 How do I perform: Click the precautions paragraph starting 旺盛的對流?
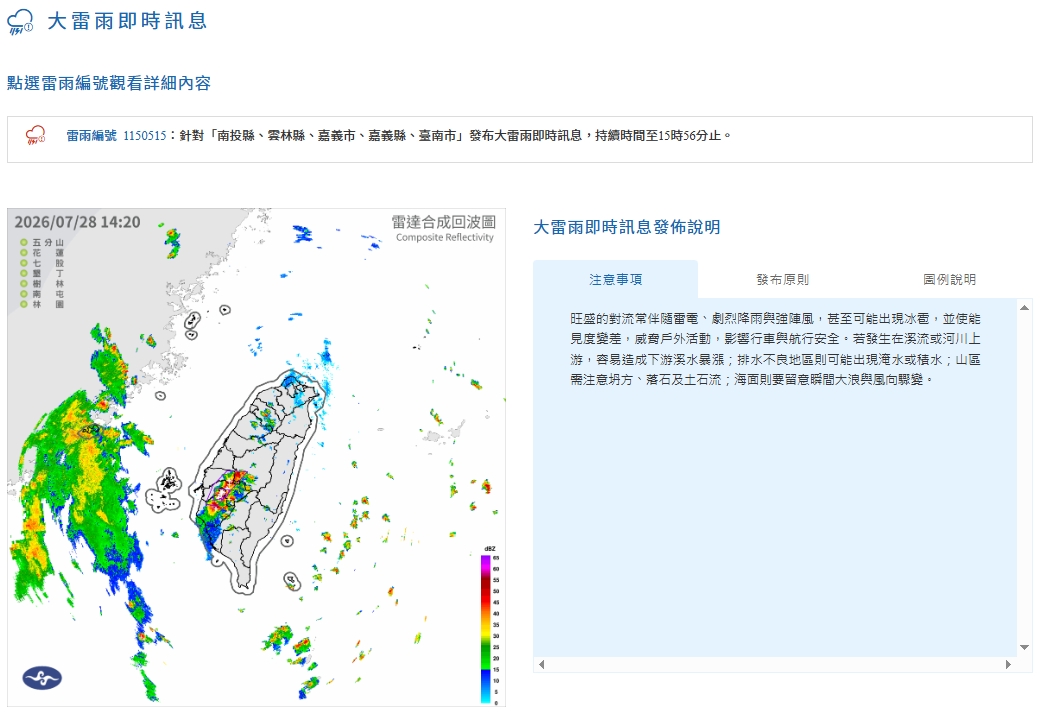(776, 349)
